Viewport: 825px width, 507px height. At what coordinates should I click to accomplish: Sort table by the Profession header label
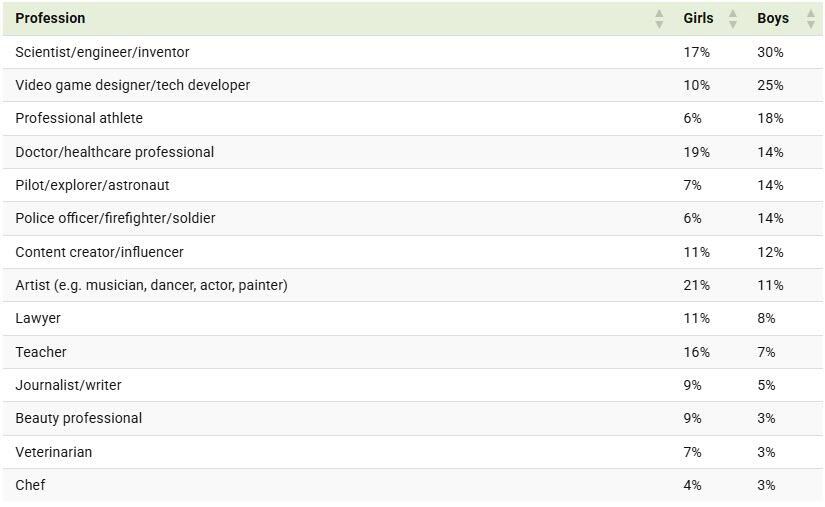click(50, 18)
